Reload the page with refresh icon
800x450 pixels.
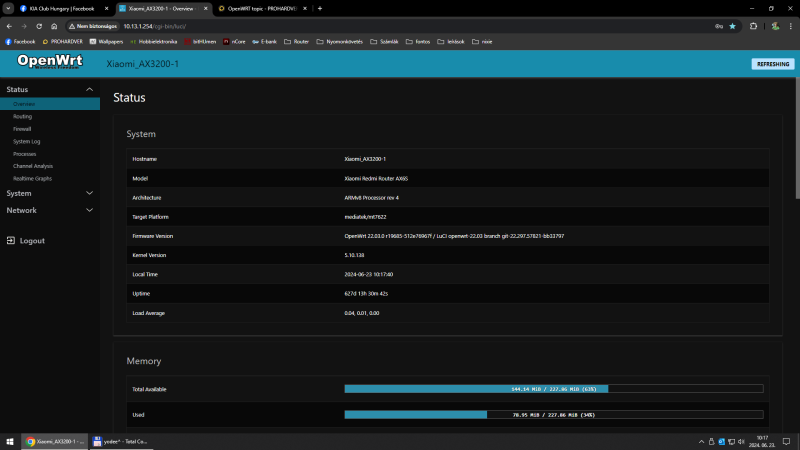tap(39, 26)
